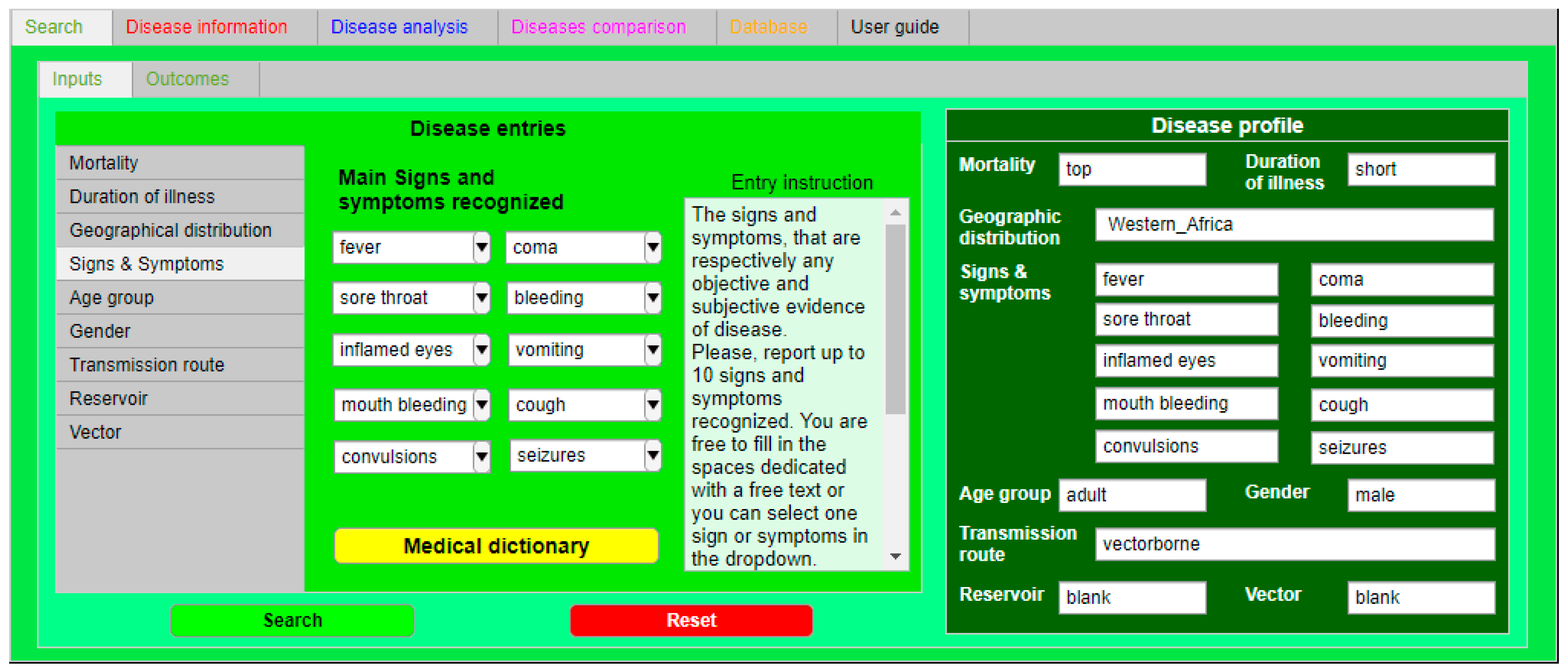Open the Diseases comparison tab
Viewport: 1568px width, 672px height.
point(598,27)
